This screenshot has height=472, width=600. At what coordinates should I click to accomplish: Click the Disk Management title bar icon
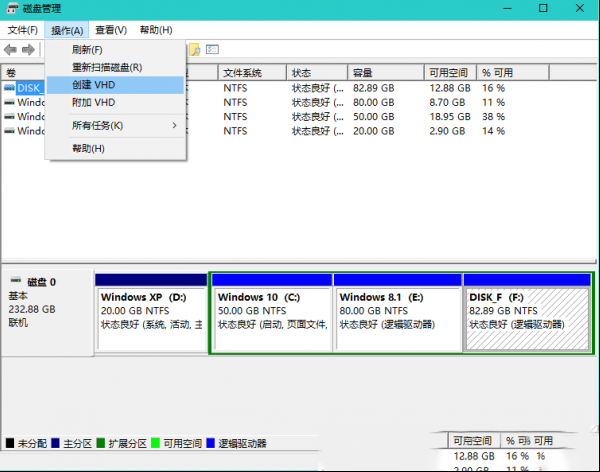point(12,8)
